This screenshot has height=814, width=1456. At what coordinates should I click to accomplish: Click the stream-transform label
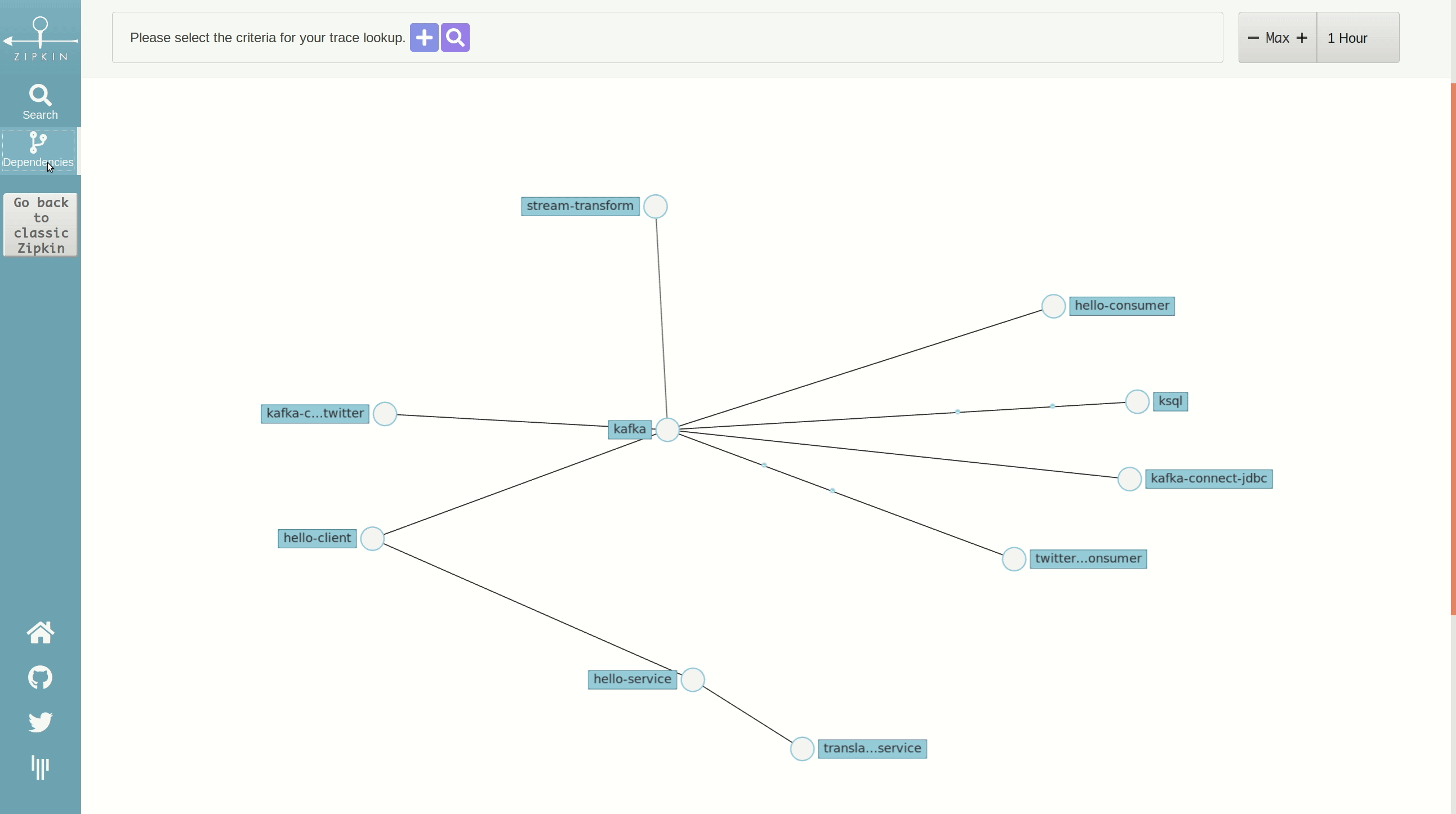point(581,206)
